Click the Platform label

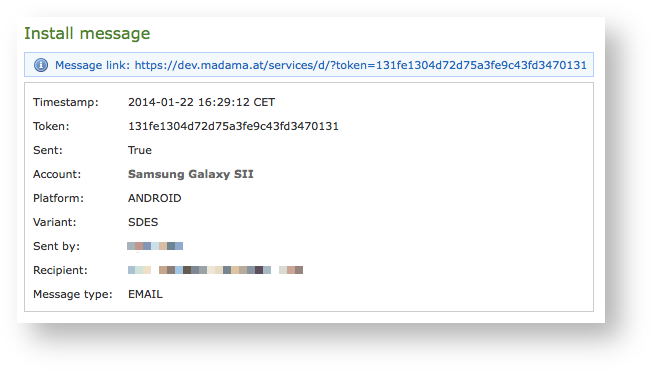coord(58,198)
